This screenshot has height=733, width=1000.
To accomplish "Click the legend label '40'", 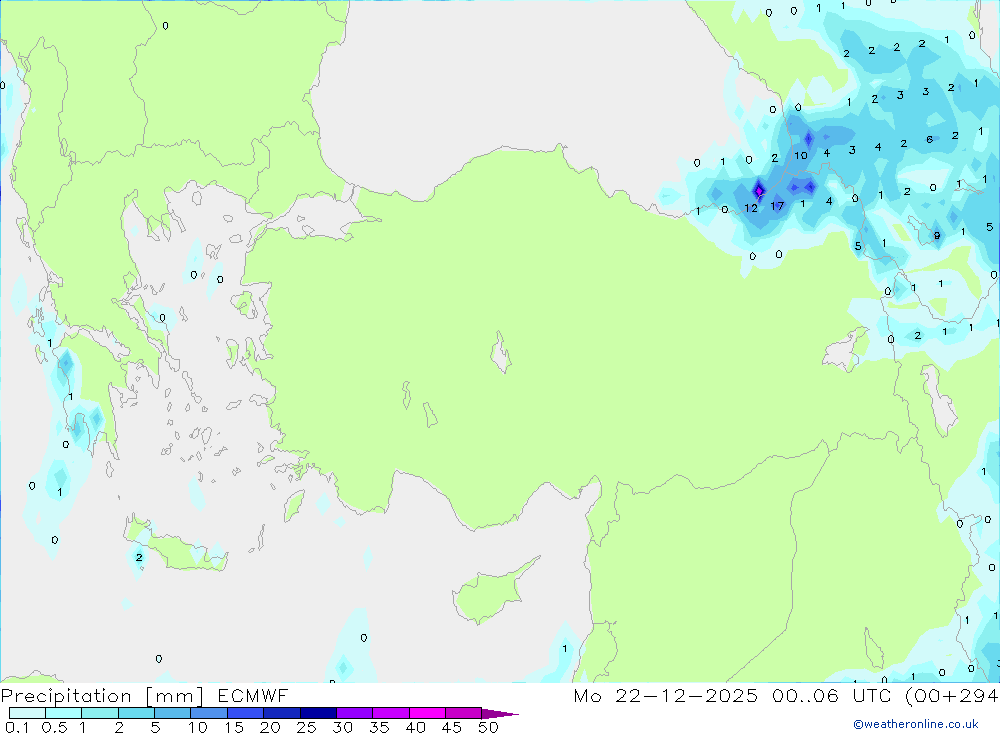I will [x=416, y=727].
